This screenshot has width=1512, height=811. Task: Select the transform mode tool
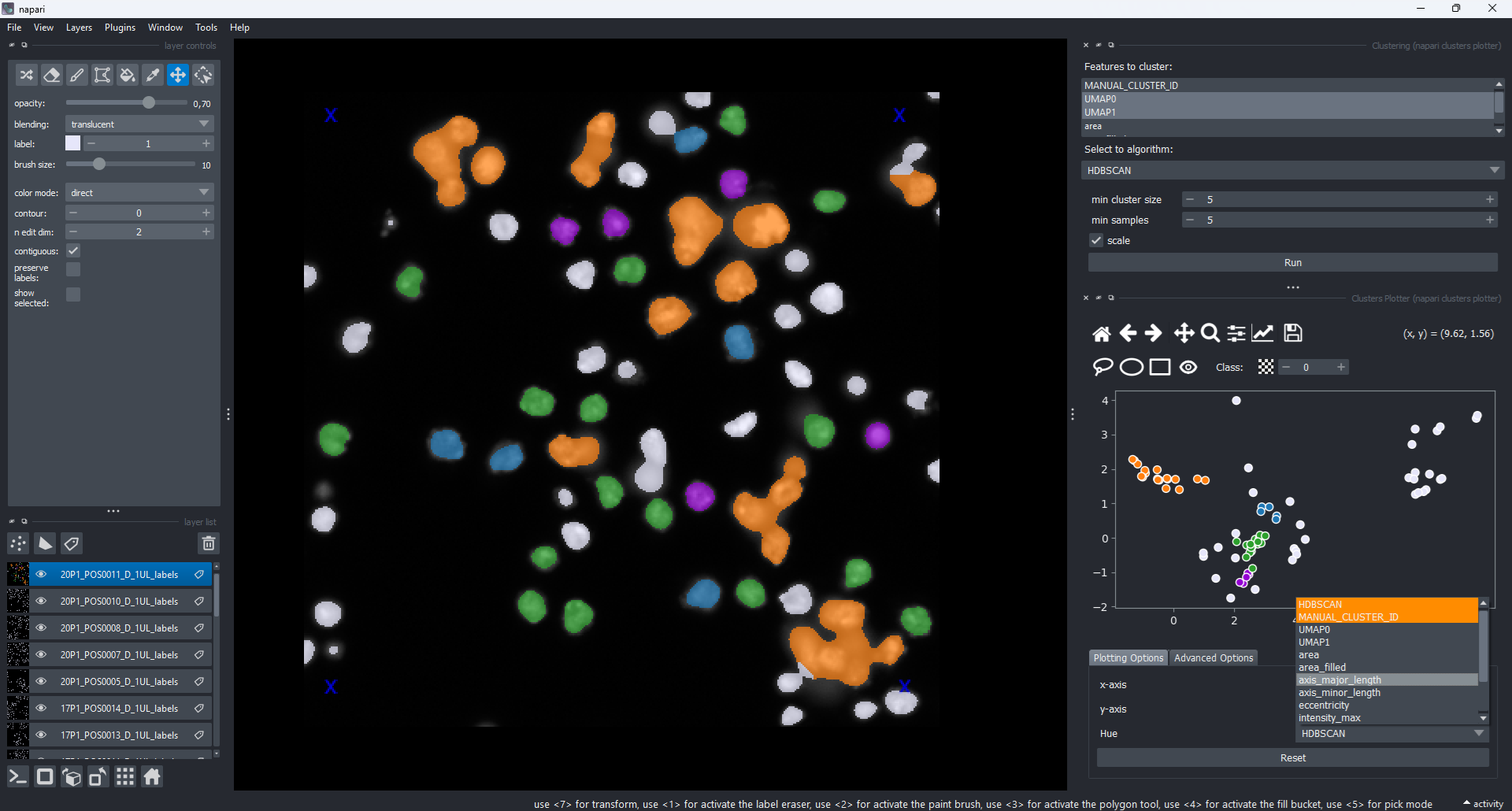[x=203, y=75]
